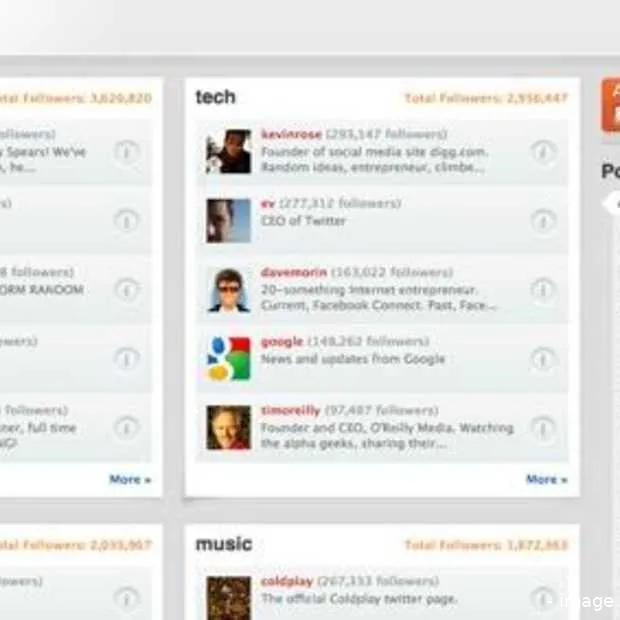Click info icon next to davemorin

(542, 290)
